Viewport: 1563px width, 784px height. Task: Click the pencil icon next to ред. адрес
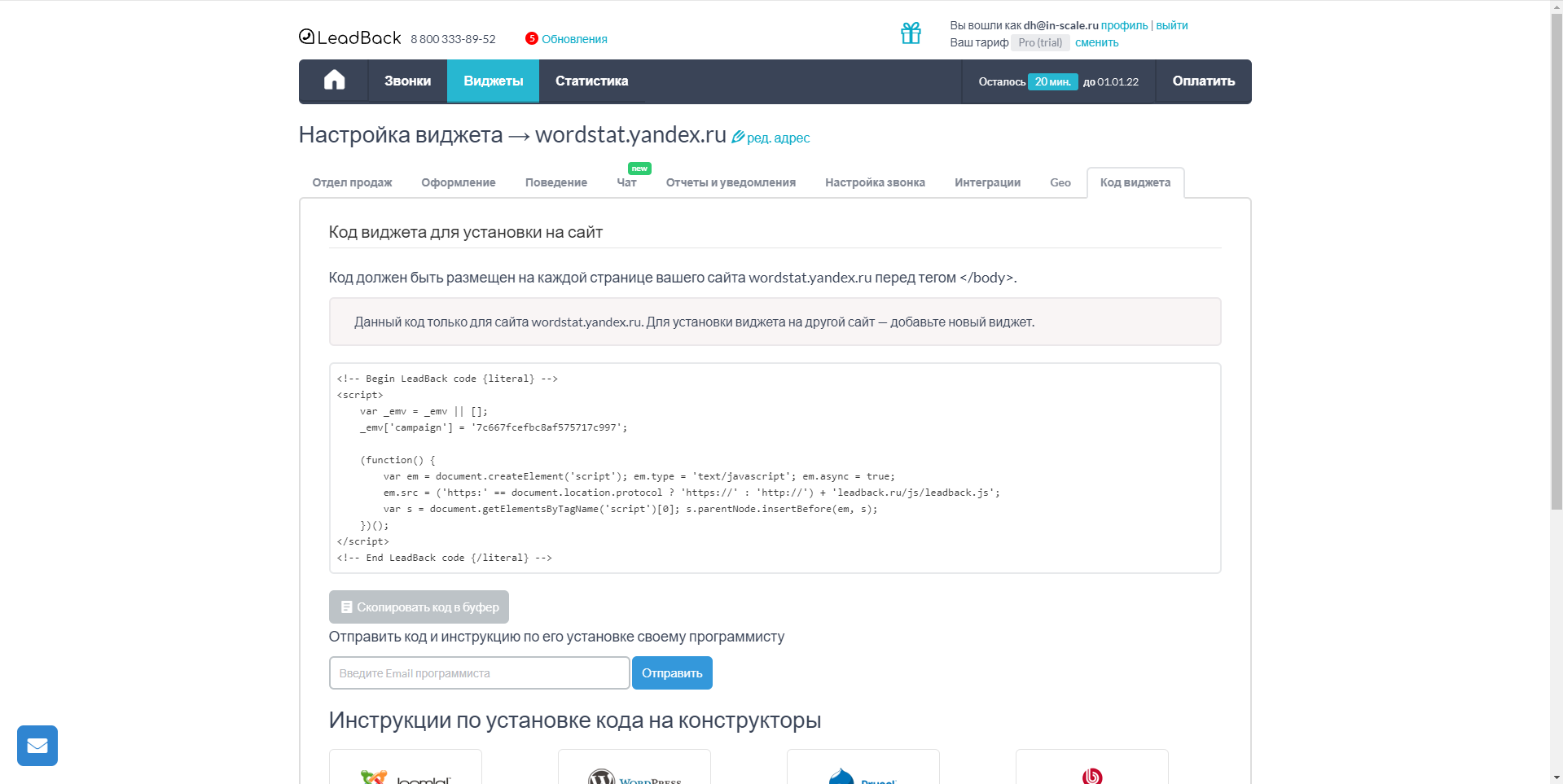pyautogui.click(x=738, y=137)
